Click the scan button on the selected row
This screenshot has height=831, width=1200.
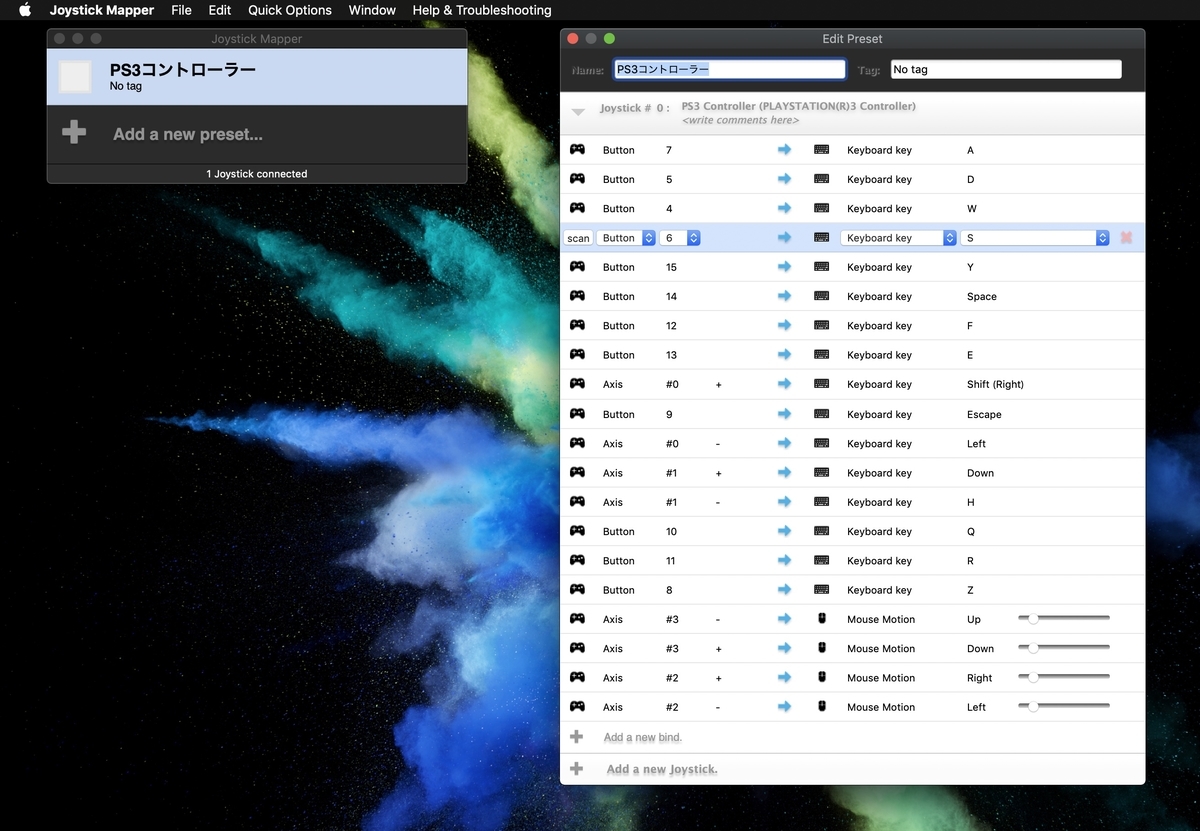(x=578, y=238)
